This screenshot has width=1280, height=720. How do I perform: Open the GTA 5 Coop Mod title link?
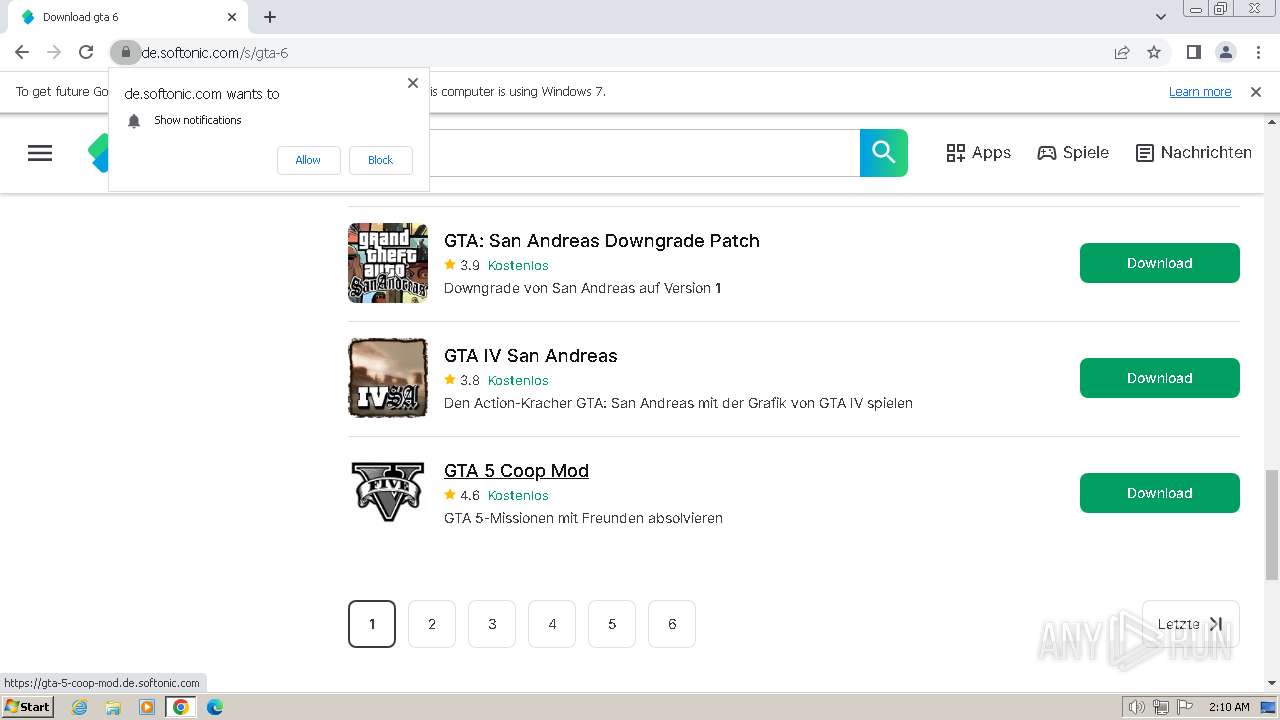click(x=516, y=471)
